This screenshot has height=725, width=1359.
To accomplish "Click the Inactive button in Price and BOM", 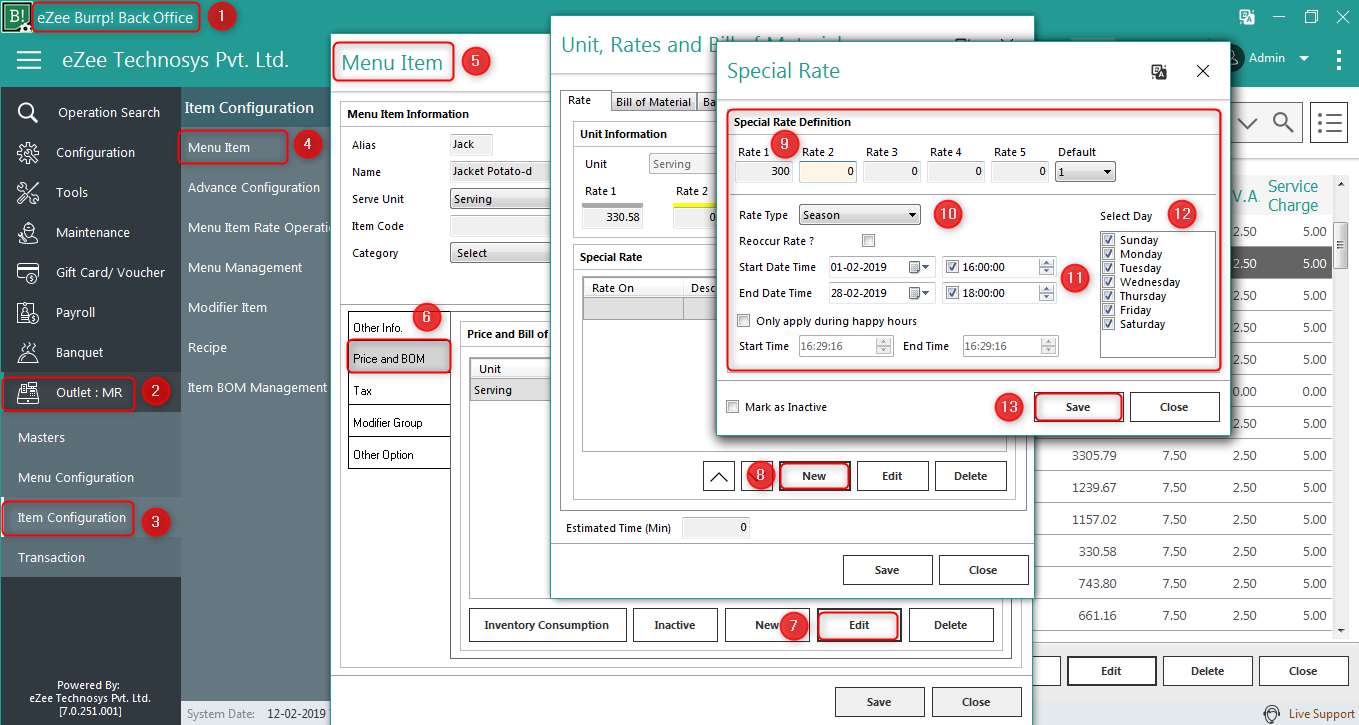I will [x=675, y=625].
